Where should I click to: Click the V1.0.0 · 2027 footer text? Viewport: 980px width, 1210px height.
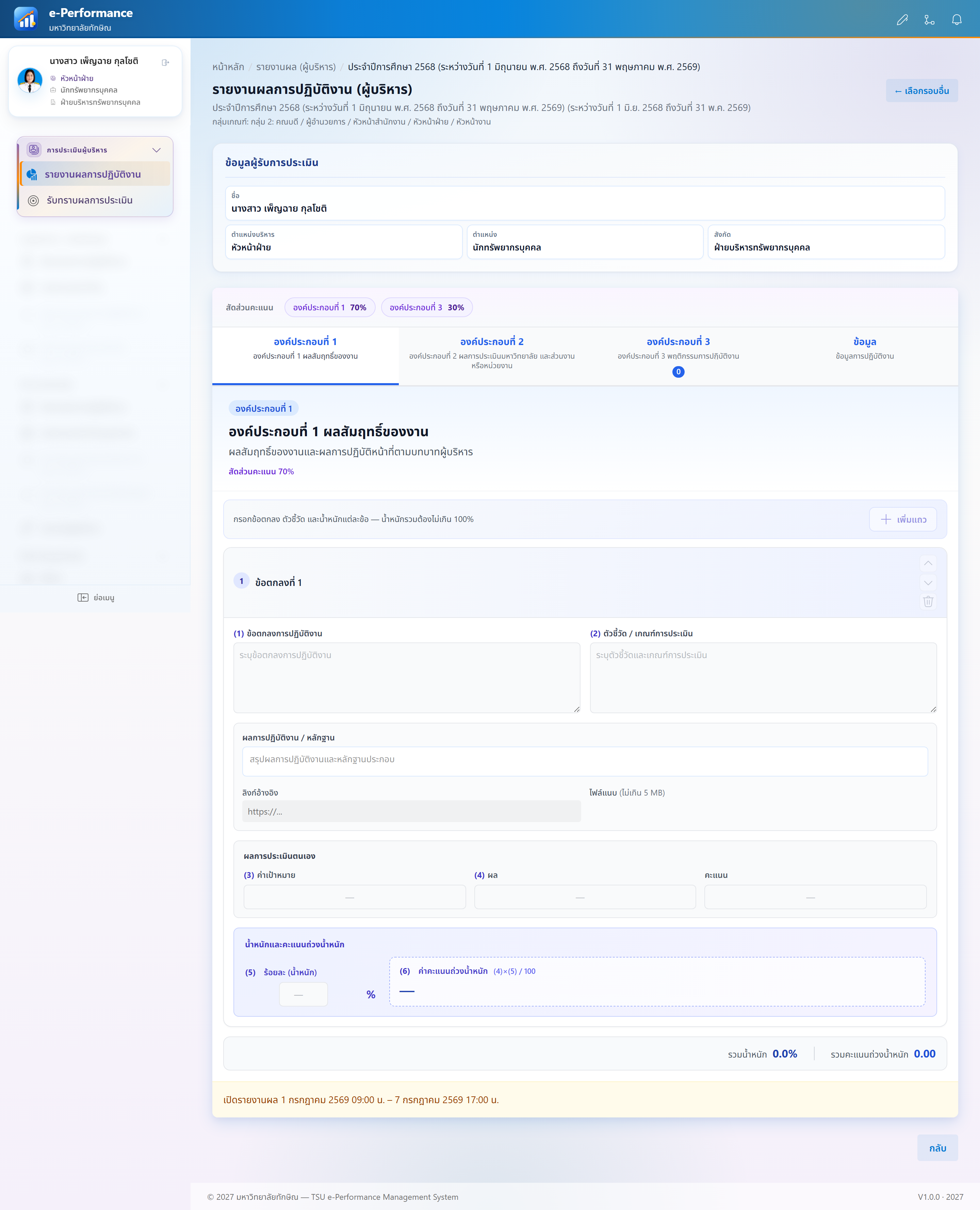tap(940, 1196)
